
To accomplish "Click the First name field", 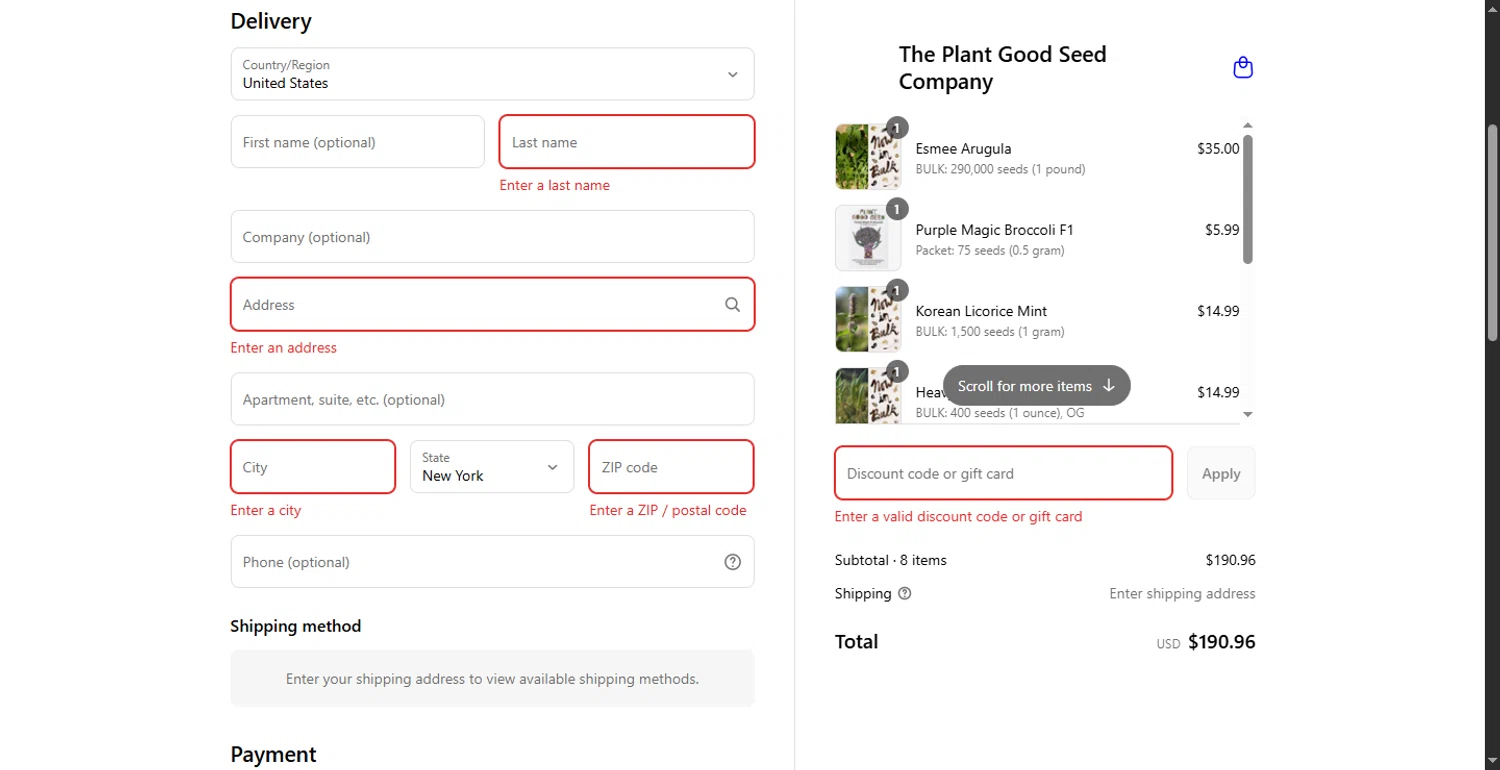I will coord(358,142).
